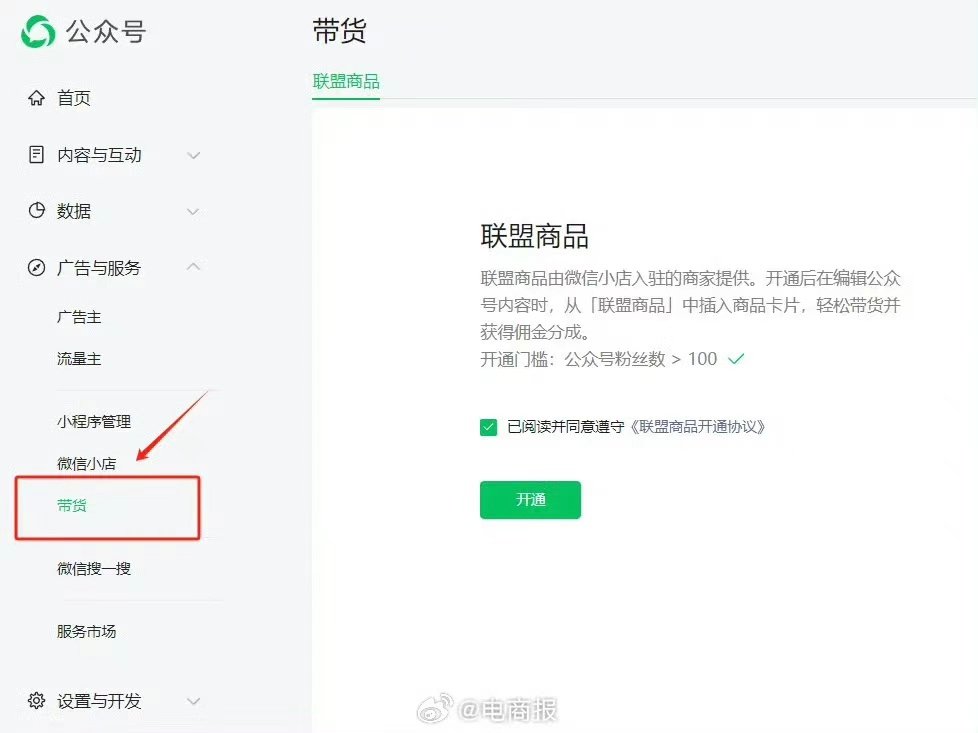Click the pie chart icon beside 数据
The image size is (978, 733).
click(x=36, y=210)
